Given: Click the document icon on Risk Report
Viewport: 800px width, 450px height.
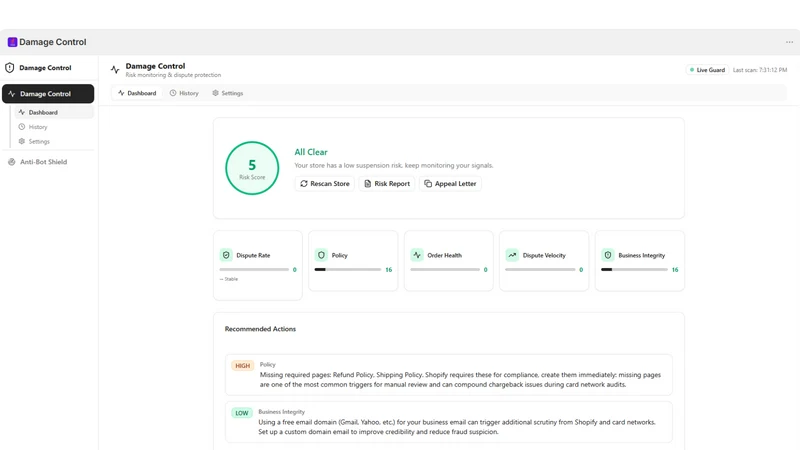Looking at the screenshot, I should 367,184.
